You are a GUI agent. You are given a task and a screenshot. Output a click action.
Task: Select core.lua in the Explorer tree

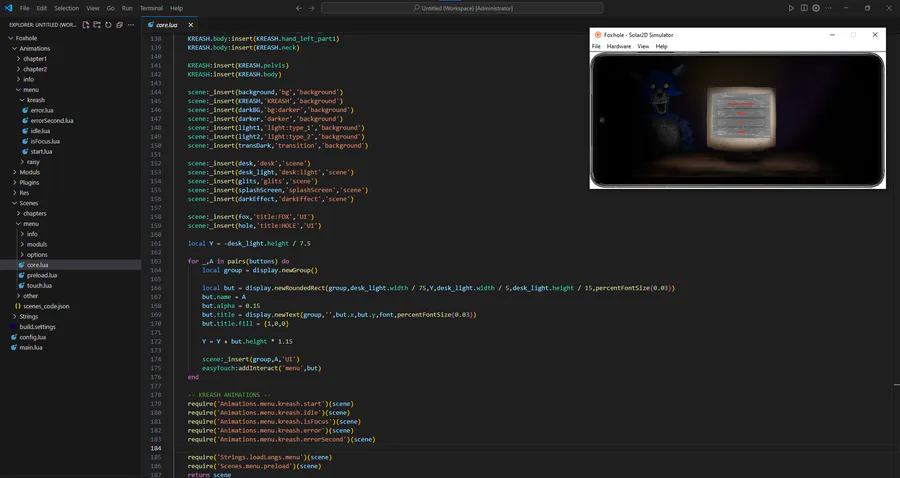pyautogui.click(x=37, y=265)
